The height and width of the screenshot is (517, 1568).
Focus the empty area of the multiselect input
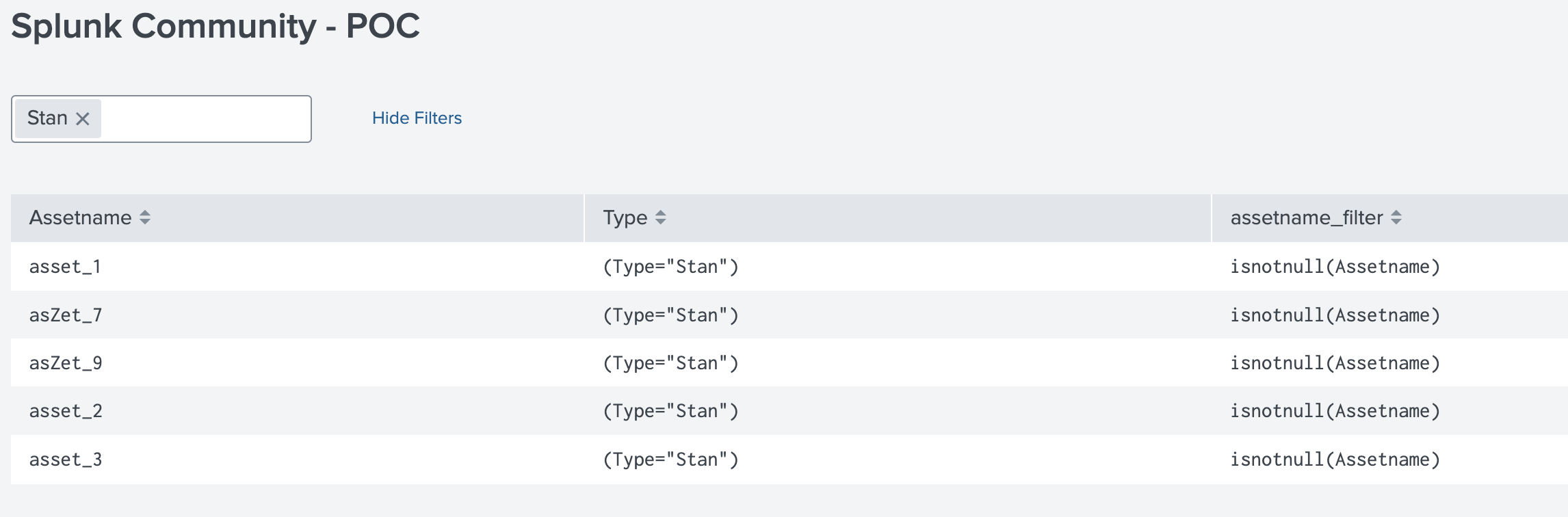tap(205, 119)
